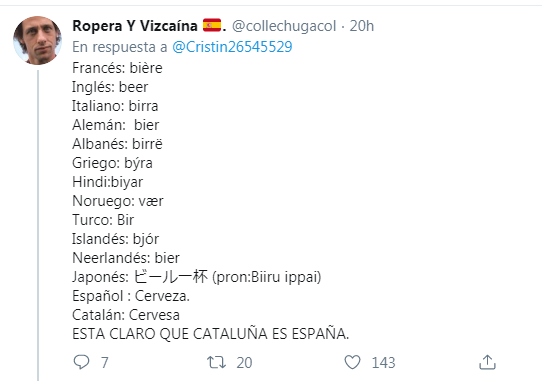
Task: Click the line 'ESTA CLARO QUE CATALUÑA ES ESPAÑA.'
Action: 211,334
